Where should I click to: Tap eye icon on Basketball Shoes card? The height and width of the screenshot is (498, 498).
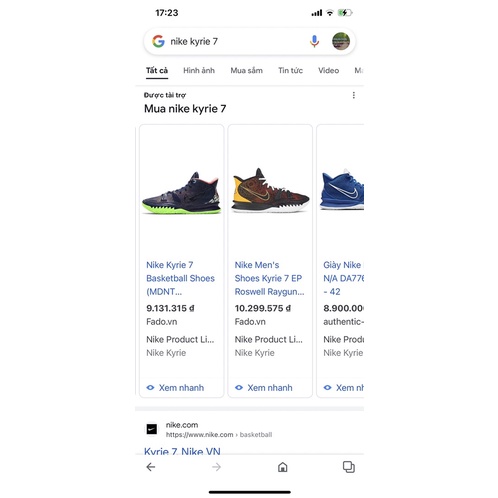[150, 388]
